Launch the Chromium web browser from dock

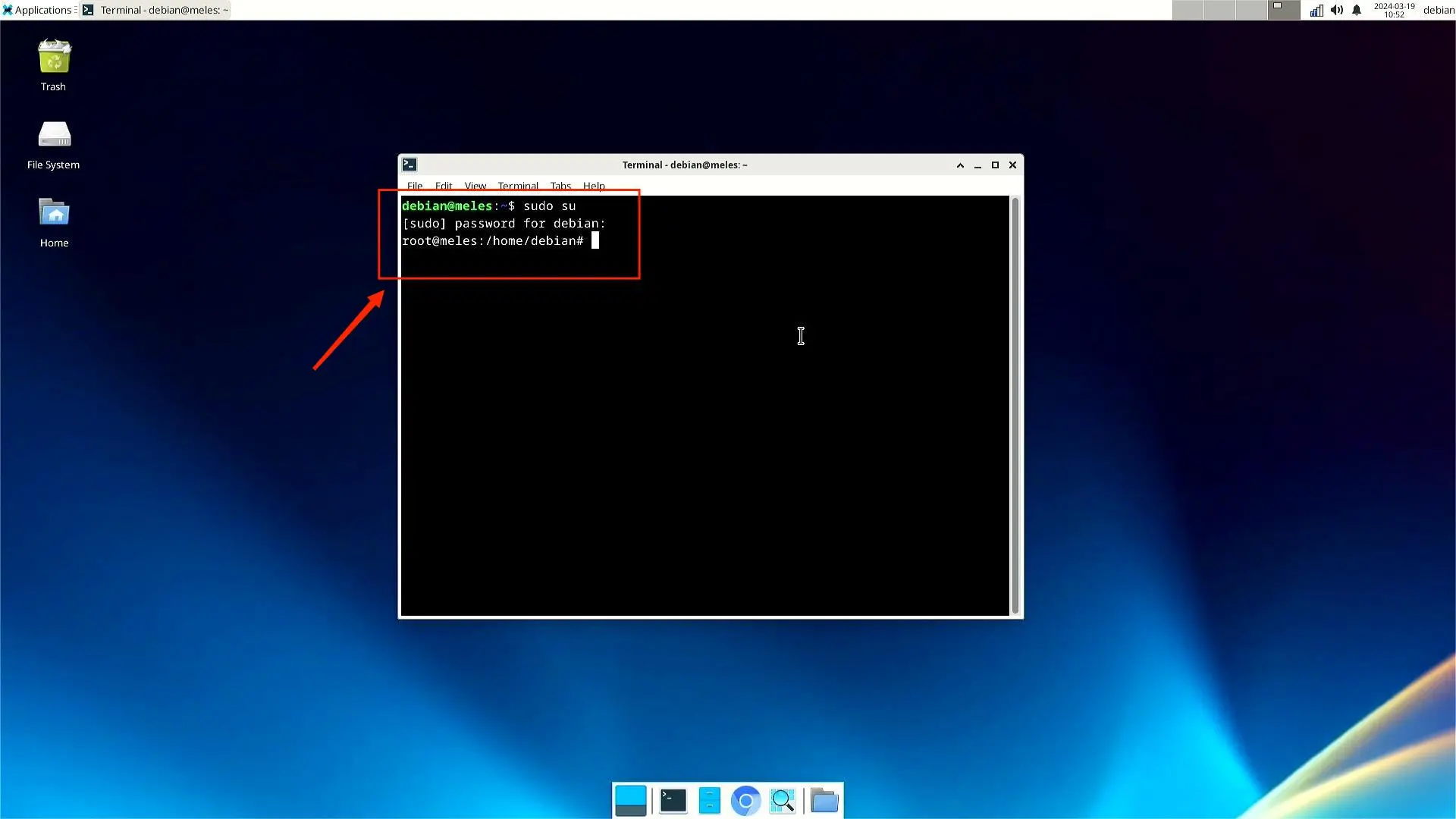point(745,801)
